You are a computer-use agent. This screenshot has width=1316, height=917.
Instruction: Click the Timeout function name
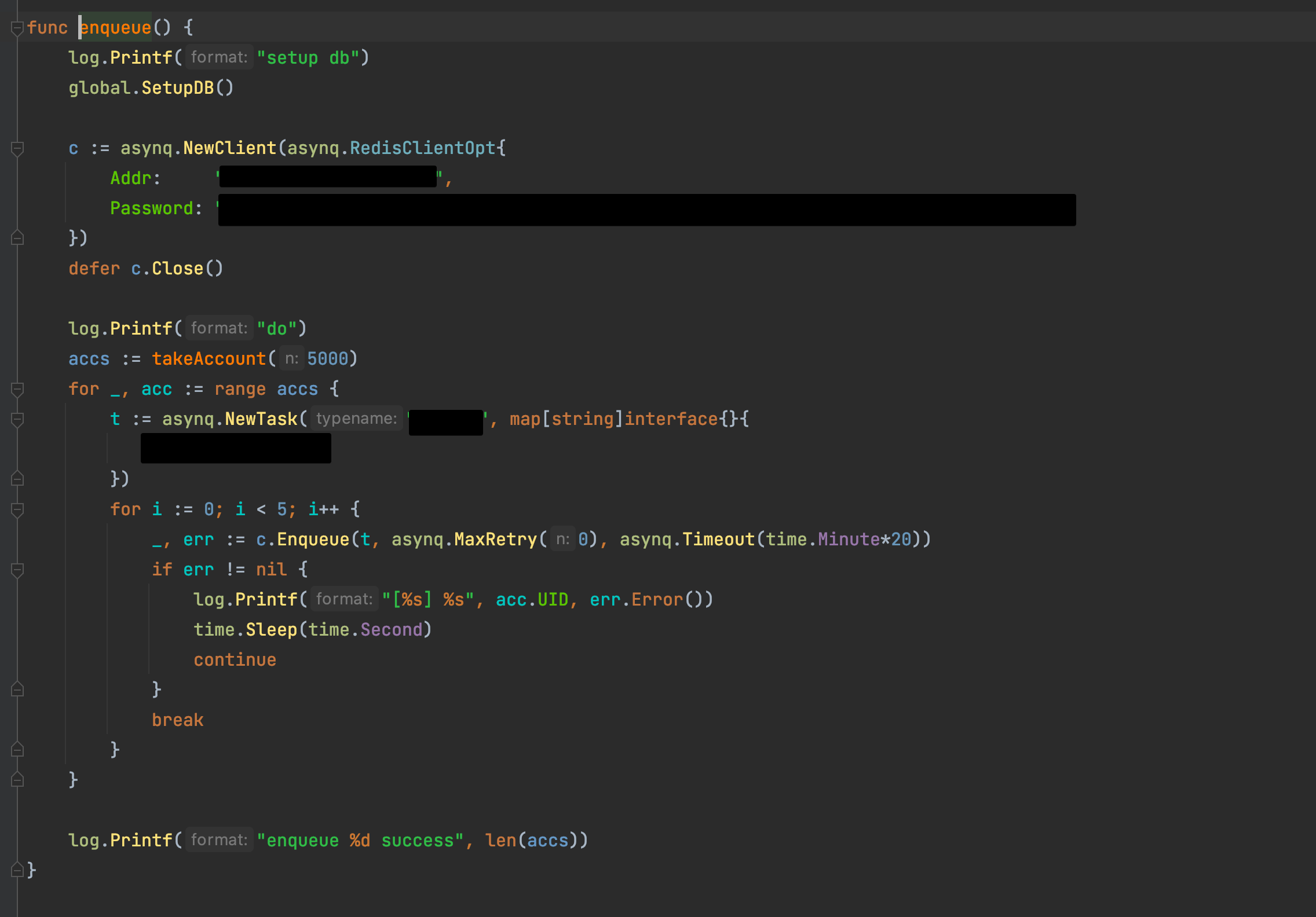pyautogui.click(x=718, y=540)
